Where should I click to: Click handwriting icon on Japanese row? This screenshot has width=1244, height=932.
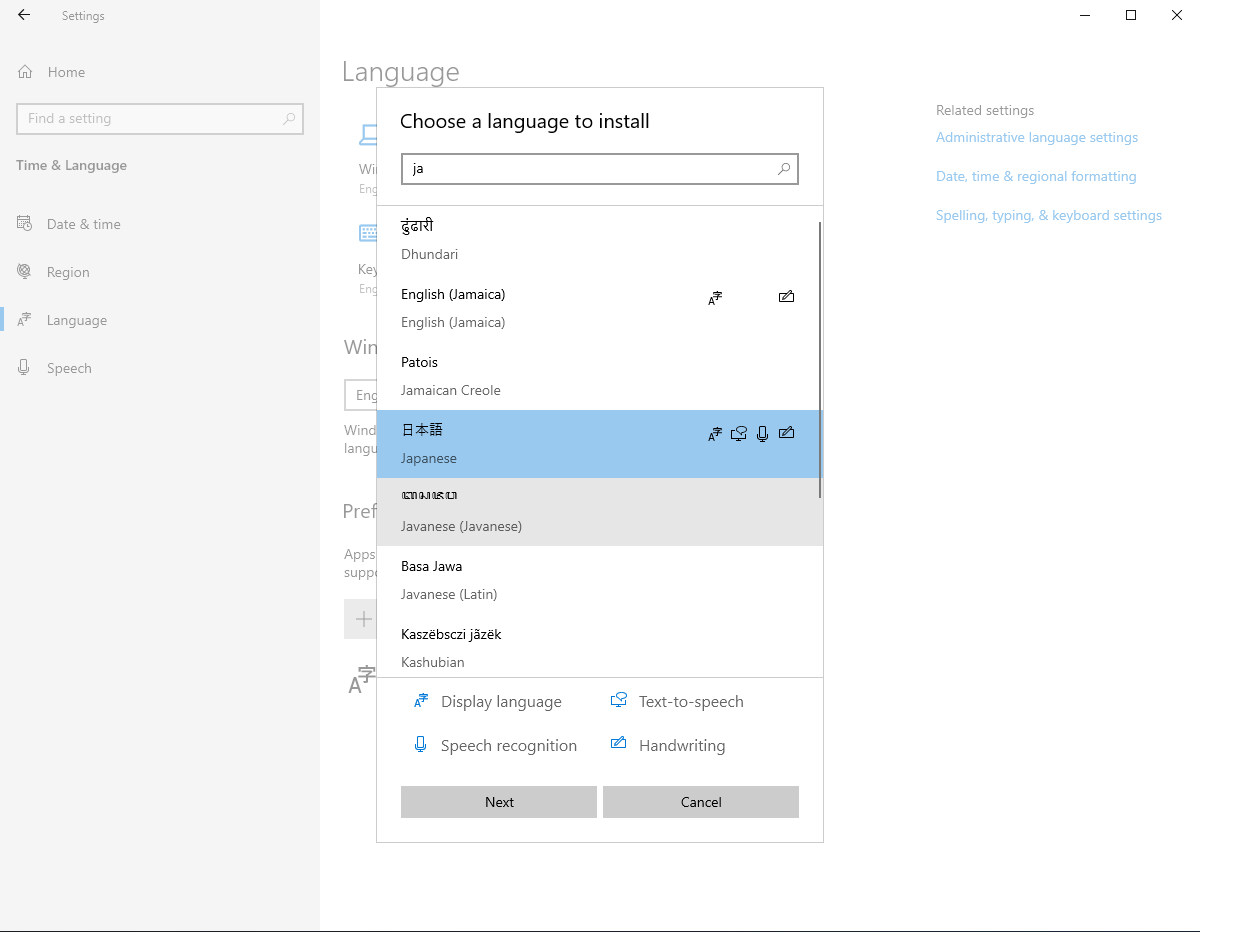point(786,432)
